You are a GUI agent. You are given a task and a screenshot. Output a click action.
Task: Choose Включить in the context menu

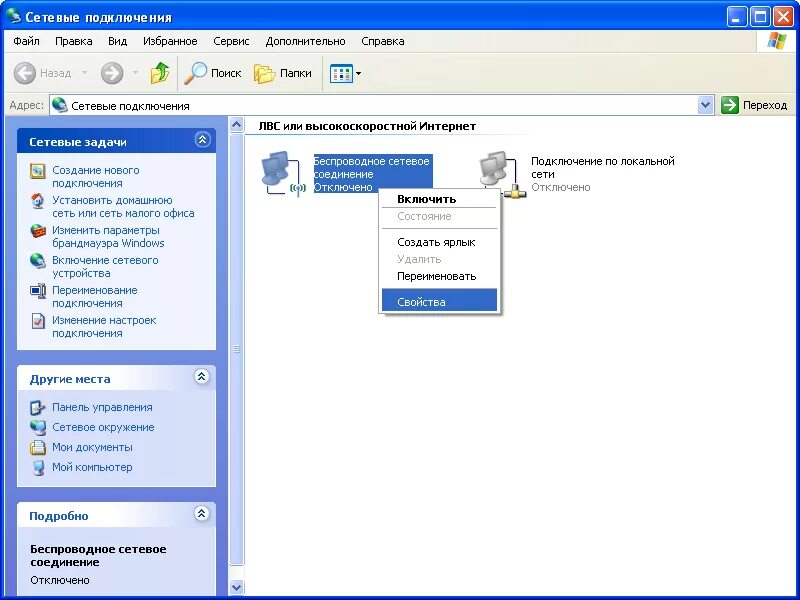point(439,199)
